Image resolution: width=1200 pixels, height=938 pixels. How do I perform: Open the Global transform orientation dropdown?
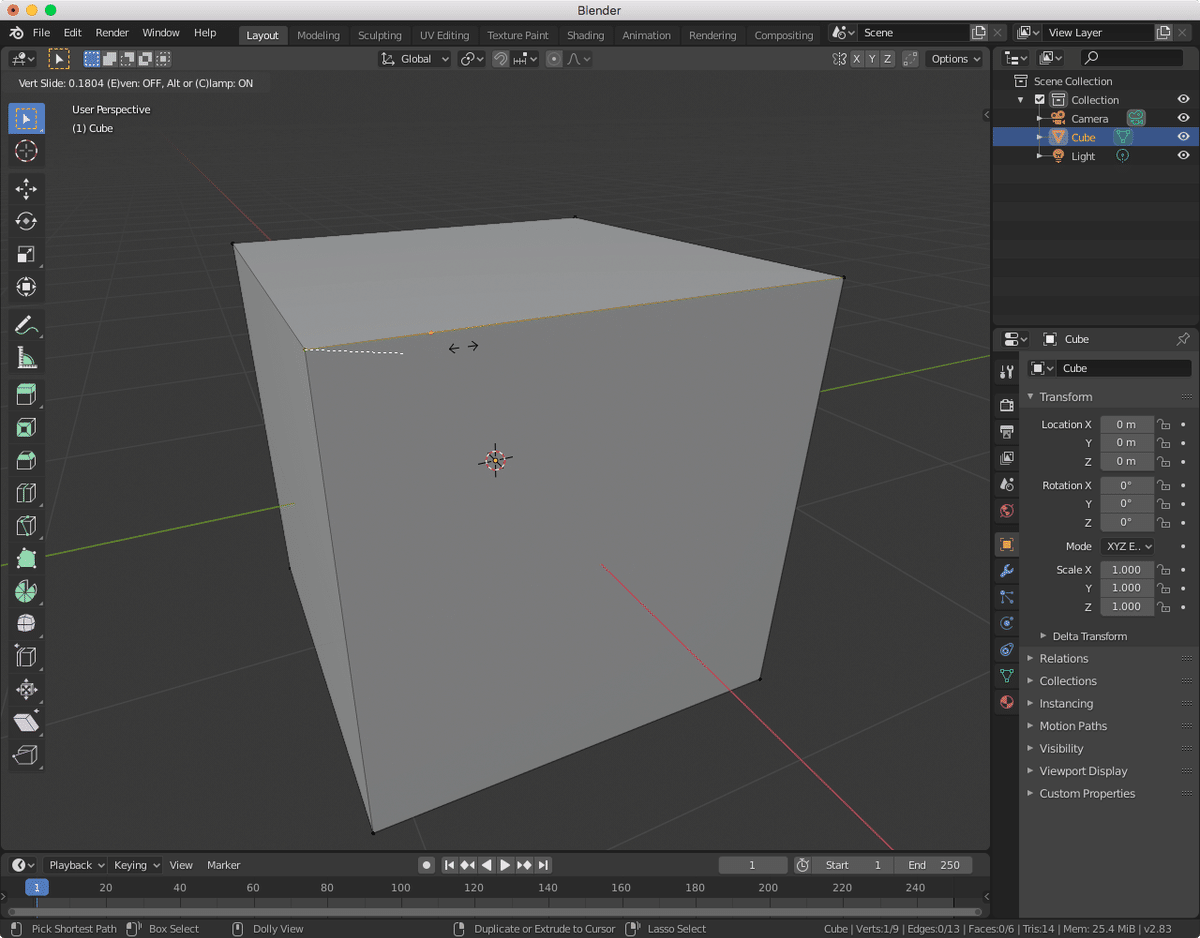(x=415, y=59)
